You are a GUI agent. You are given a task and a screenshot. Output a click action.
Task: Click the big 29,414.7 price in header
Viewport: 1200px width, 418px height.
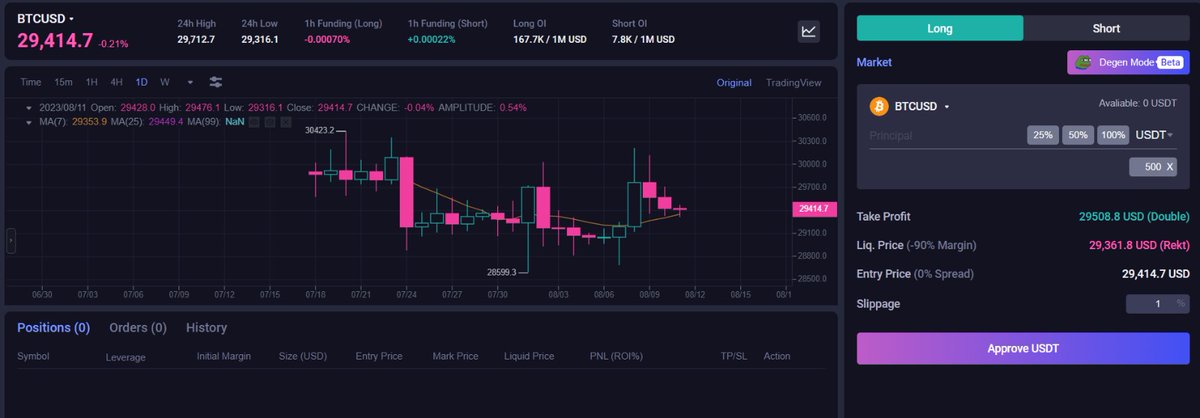coord(55,41)
